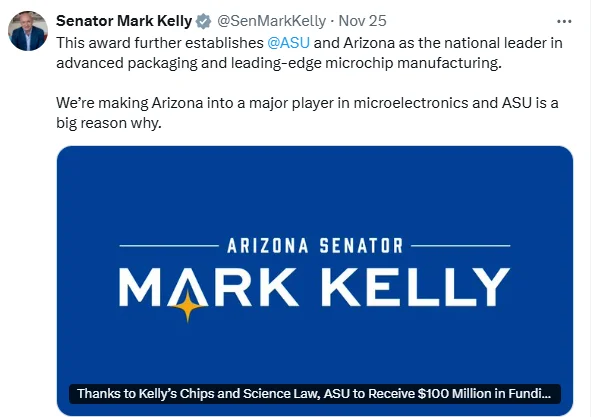The width and height of the screenshot is (594, 417).
Task: Open the three-dot more options menu
Action: tap(564, 22)
